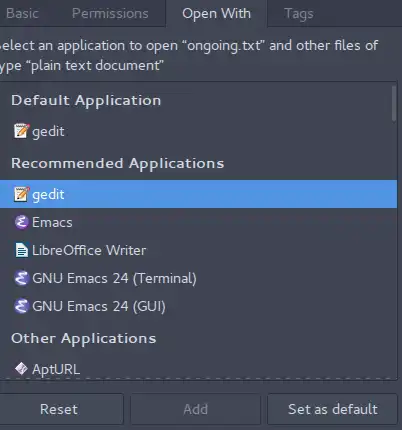Select LibreOffice Writer from the list

click(x=198, y=250)
